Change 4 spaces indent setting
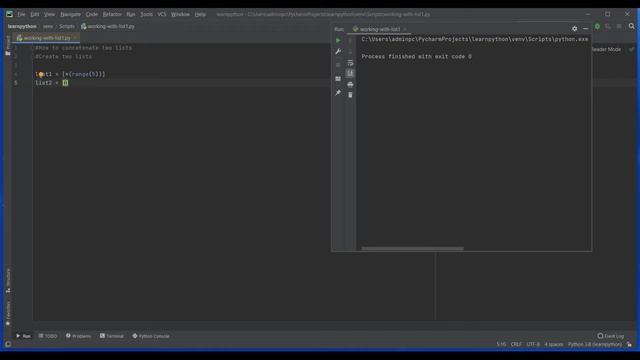Screen dimensions: 640x360 553,344
